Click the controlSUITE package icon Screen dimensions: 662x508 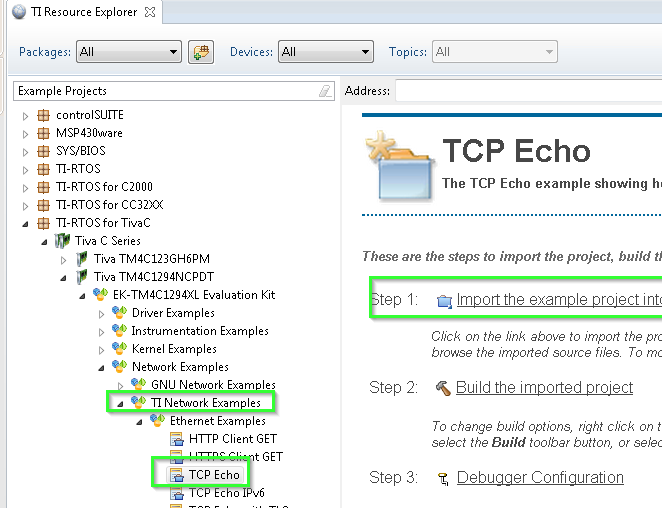(x=43, y=115)
